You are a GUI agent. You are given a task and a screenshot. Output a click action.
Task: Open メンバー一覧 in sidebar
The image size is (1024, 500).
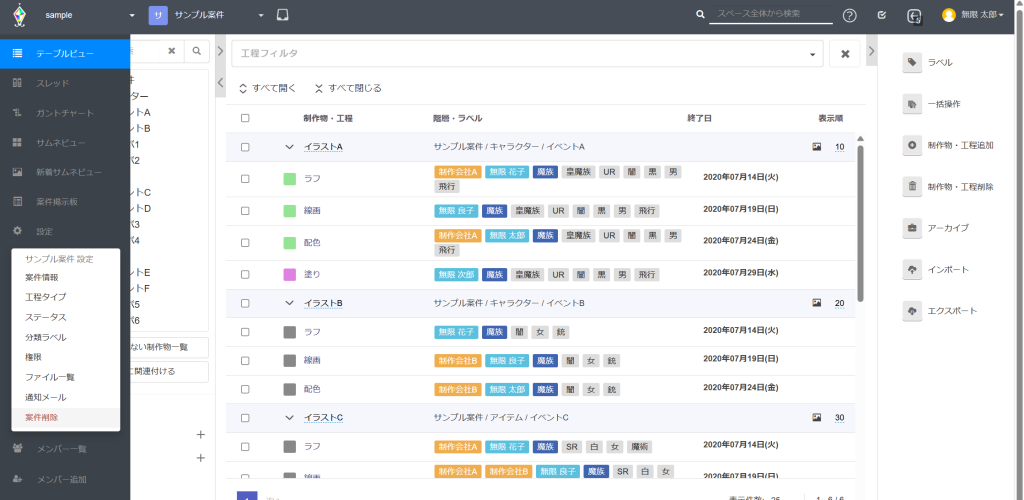pos(65,448)
